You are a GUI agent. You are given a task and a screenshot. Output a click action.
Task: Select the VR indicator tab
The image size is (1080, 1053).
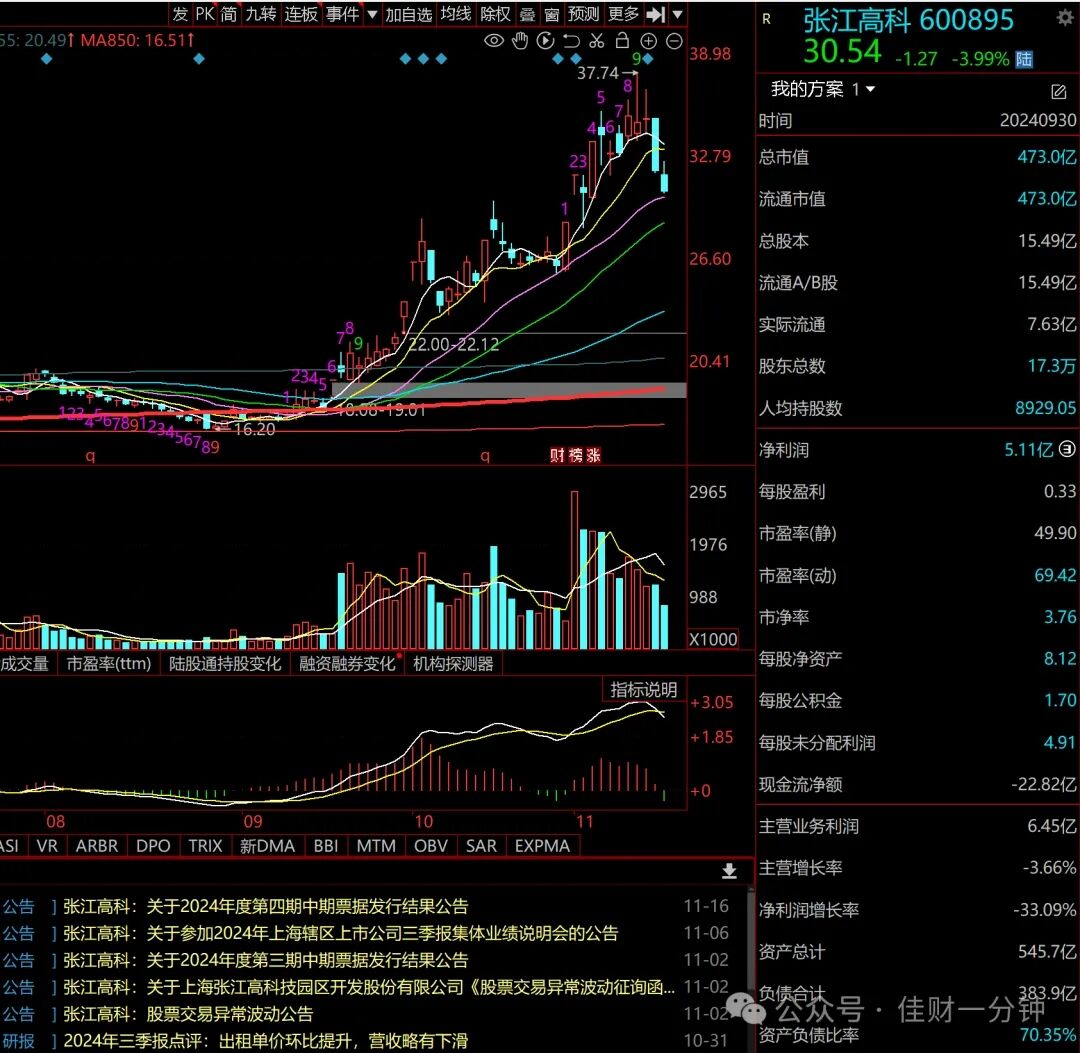click(47, 846)
